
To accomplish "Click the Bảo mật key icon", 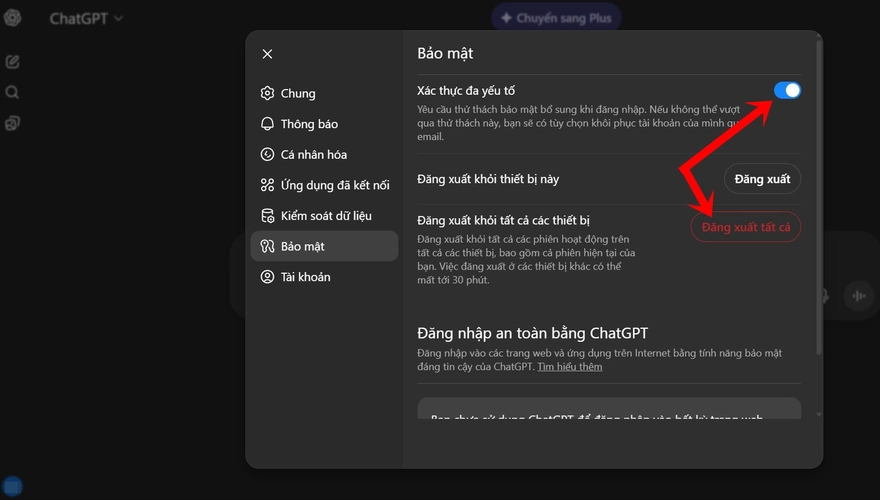I will coord(268,246).
